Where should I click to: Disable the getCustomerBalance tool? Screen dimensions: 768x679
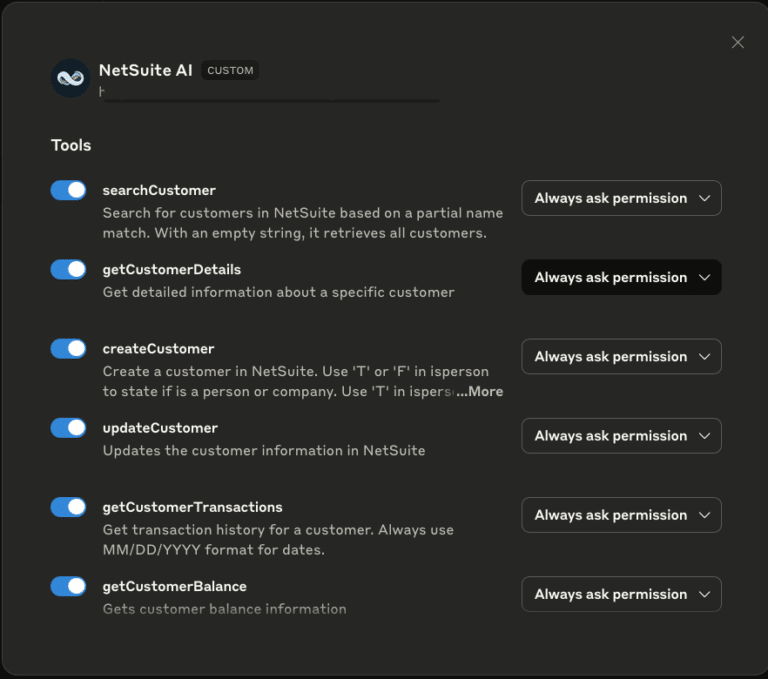69,586
